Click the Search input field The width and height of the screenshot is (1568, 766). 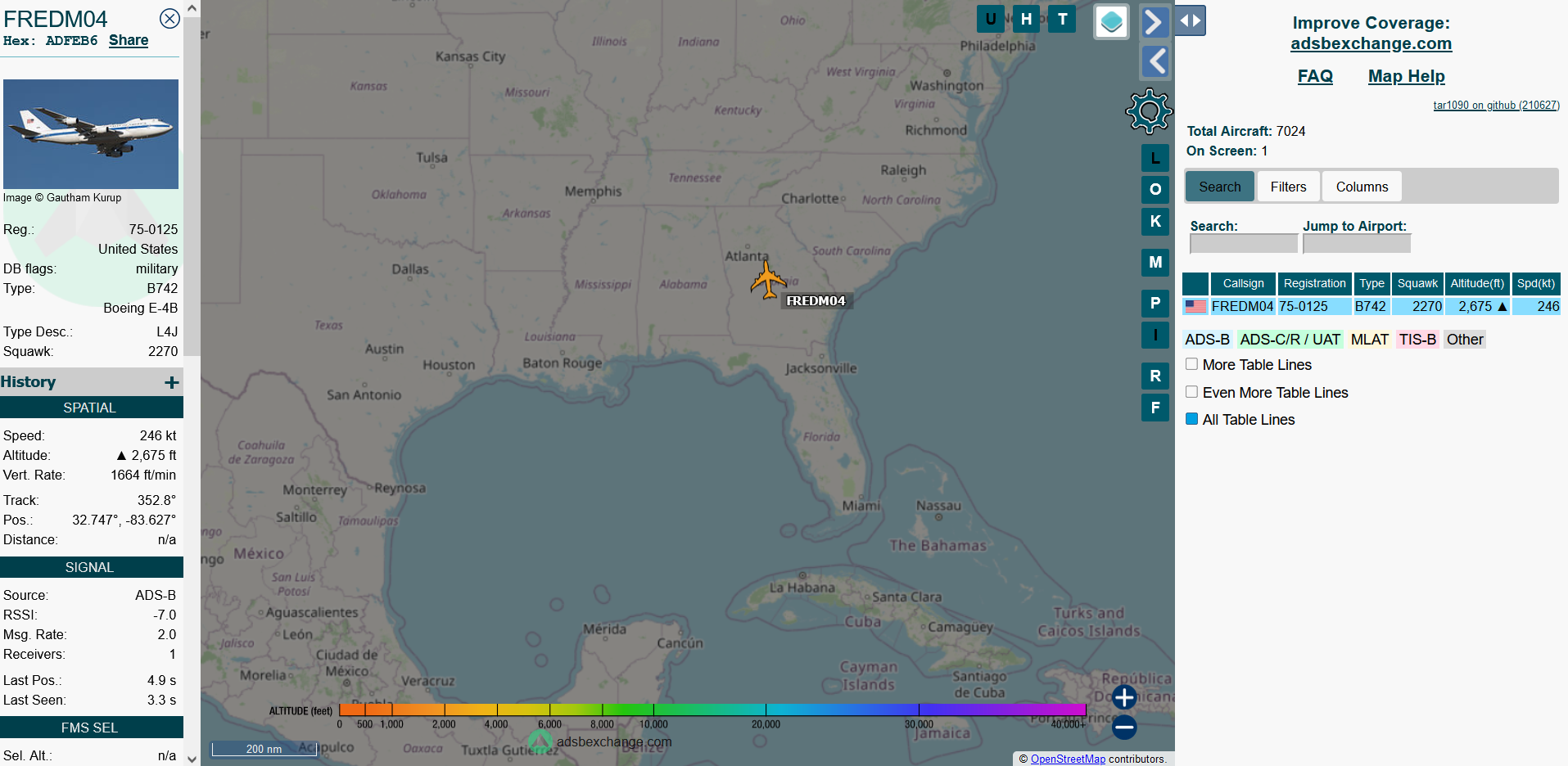click(1243, 244)
